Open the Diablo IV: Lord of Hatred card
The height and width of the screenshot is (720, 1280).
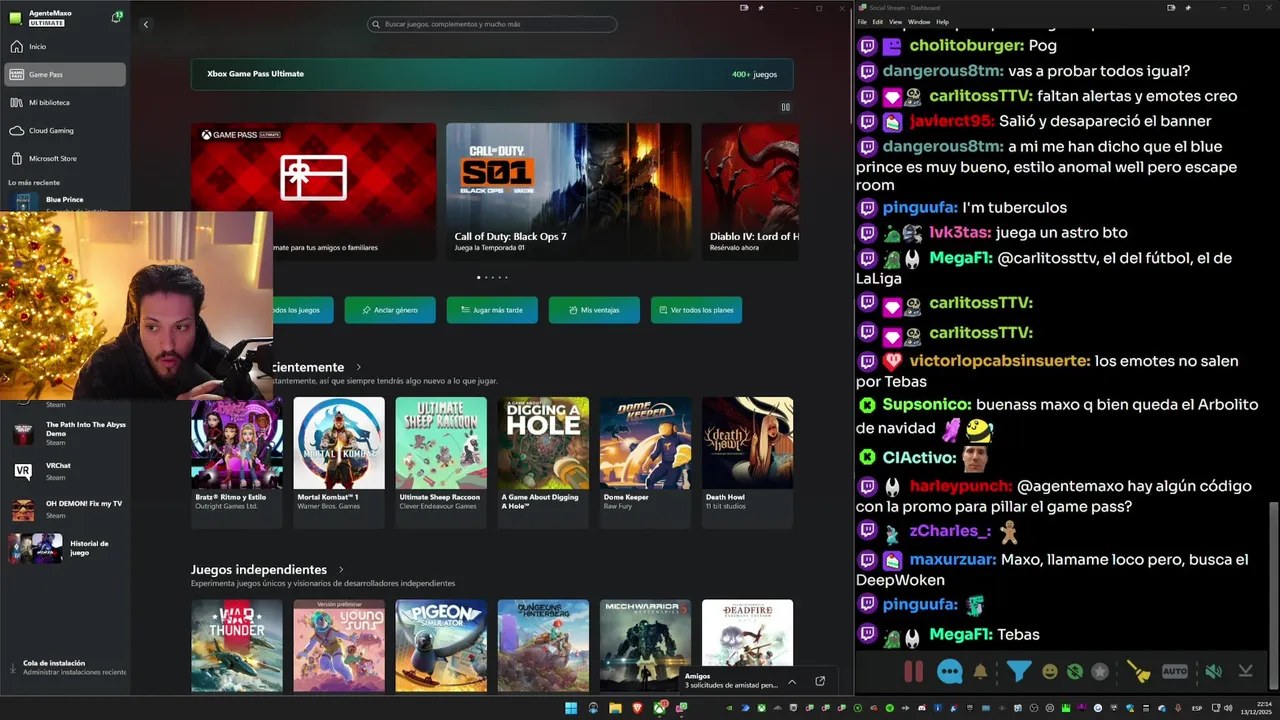coord(750,191)
